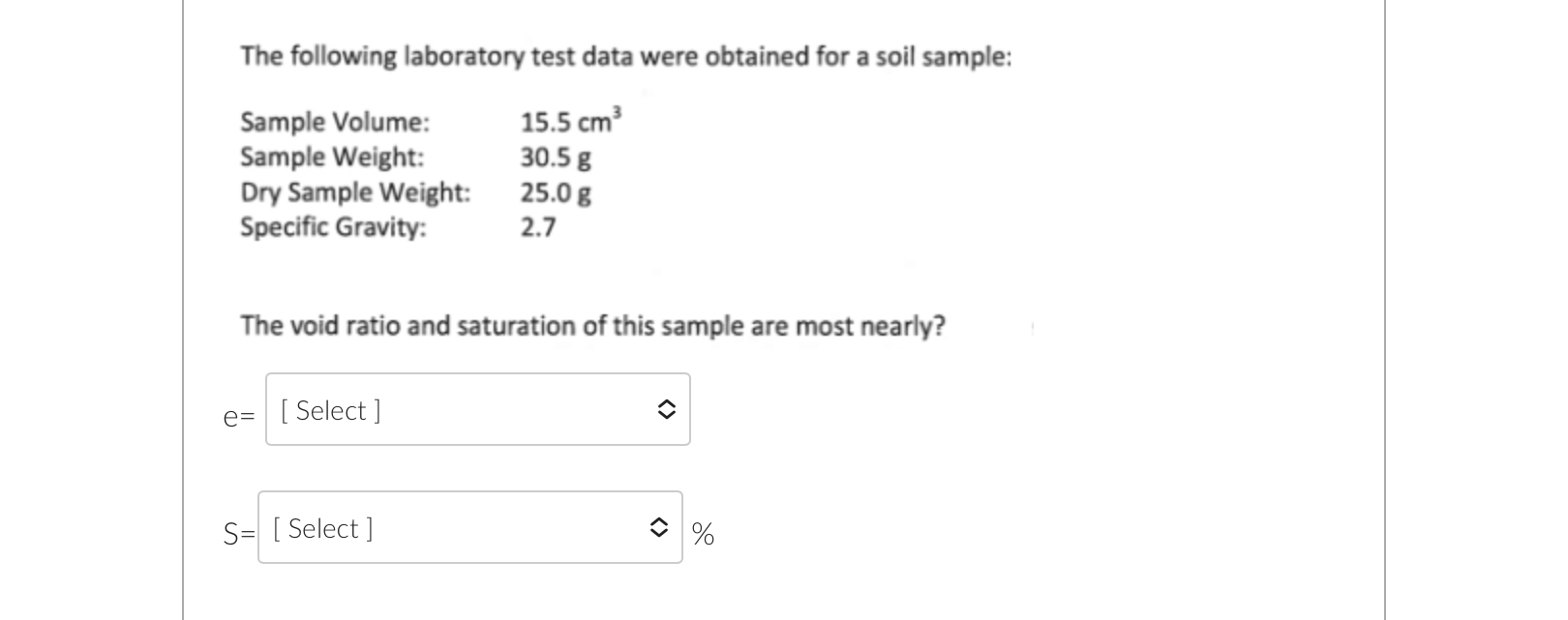Select an answer in the e= field

476,409
